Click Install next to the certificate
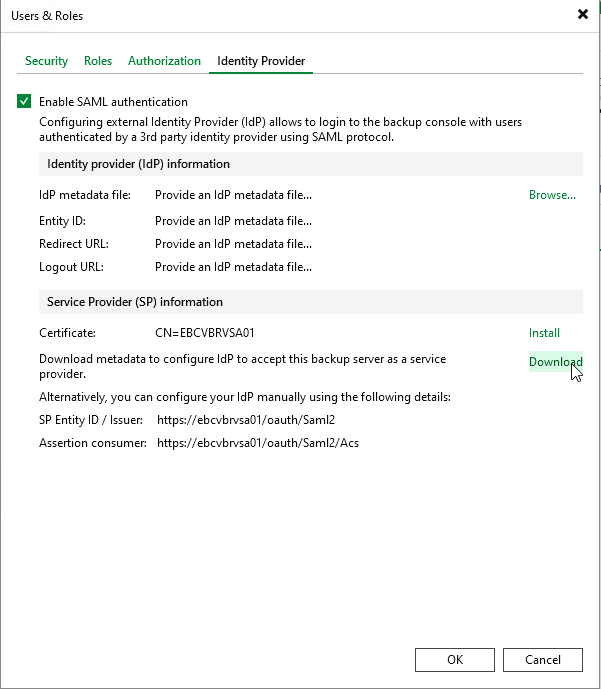 tap(544, 333)
